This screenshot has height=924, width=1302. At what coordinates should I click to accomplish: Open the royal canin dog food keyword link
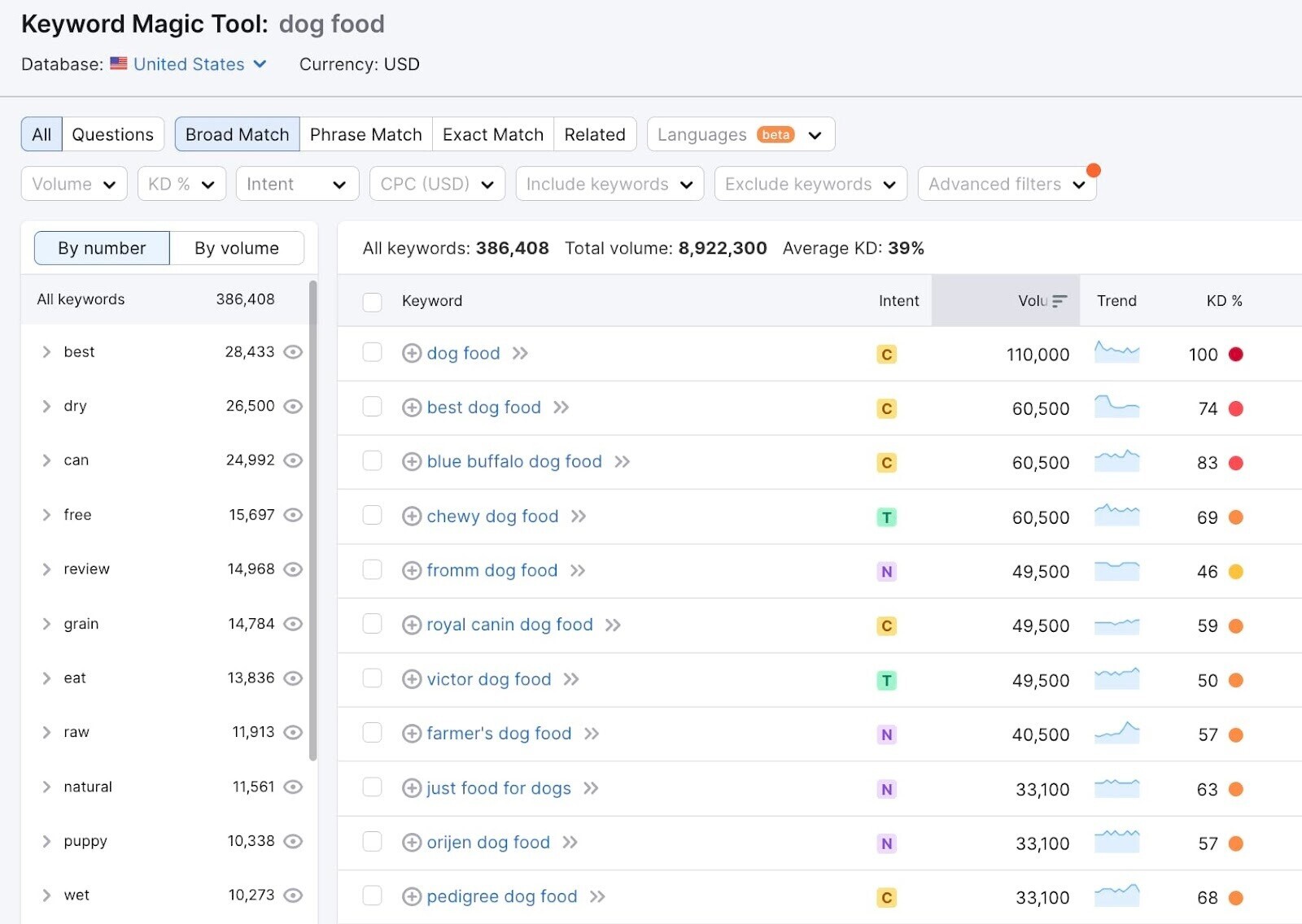(x=509, y=625)
